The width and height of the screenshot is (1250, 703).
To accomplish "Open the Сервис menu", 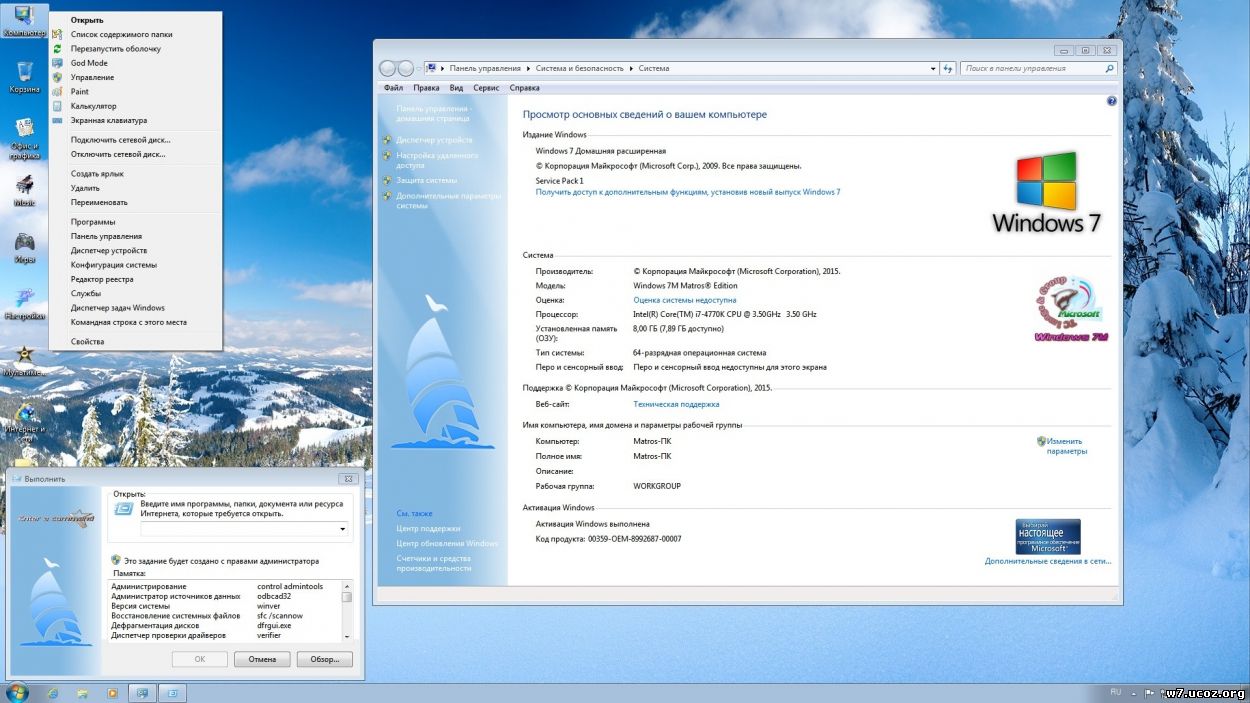I will [486, 87].
